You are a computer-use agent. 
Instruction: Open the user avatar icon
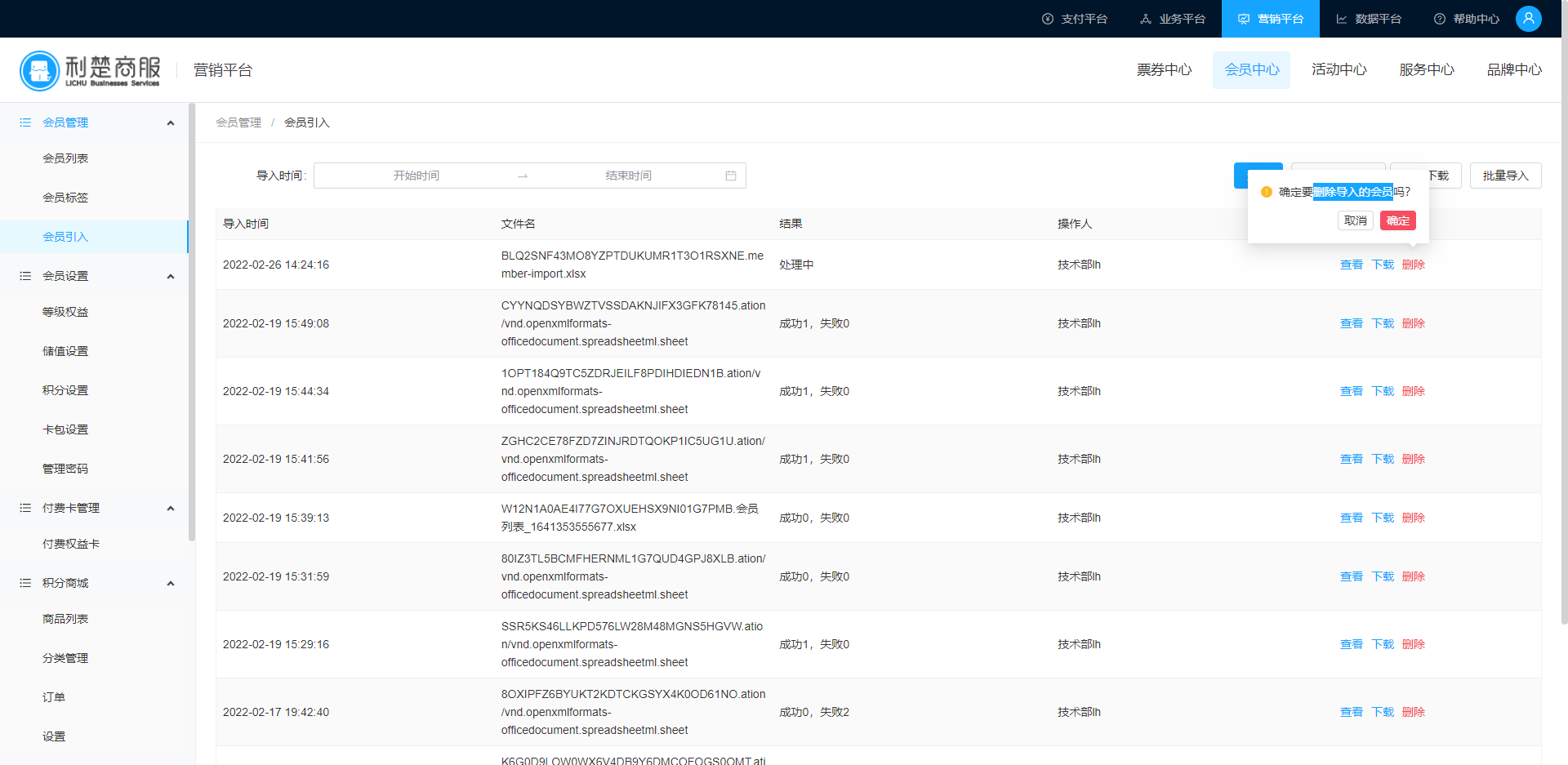pos(1529,19)
